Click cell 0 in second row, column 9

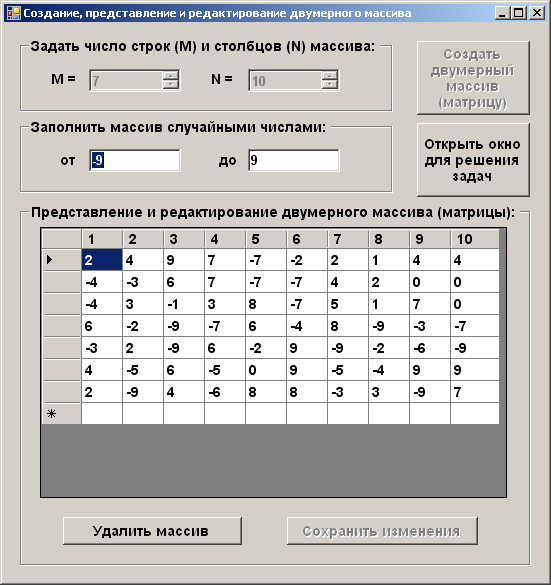[x=430, y=282]
